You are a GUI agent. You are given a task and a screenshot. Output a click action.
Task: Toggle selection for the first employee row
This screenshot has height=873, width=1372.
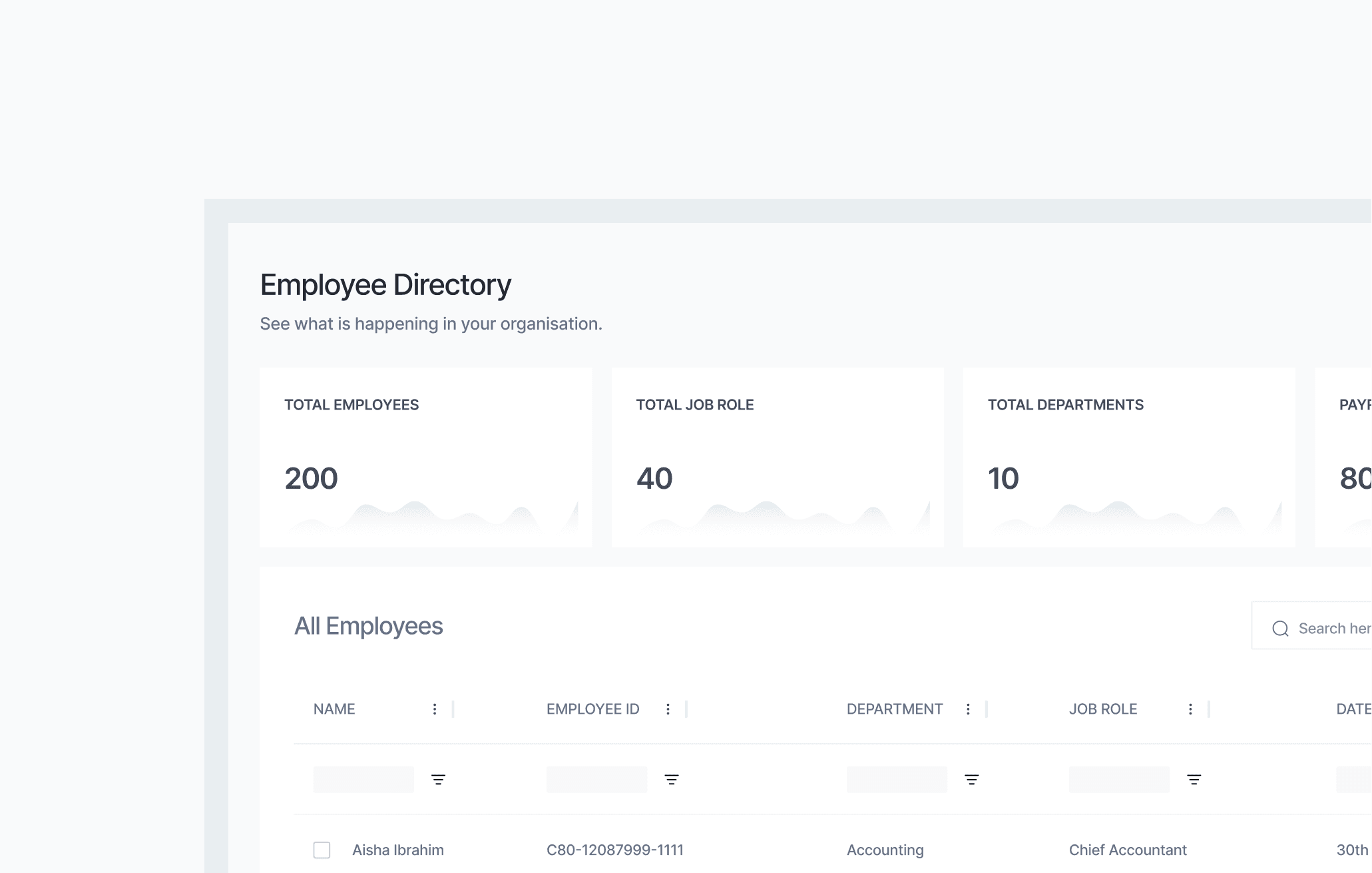click(322, 850)
